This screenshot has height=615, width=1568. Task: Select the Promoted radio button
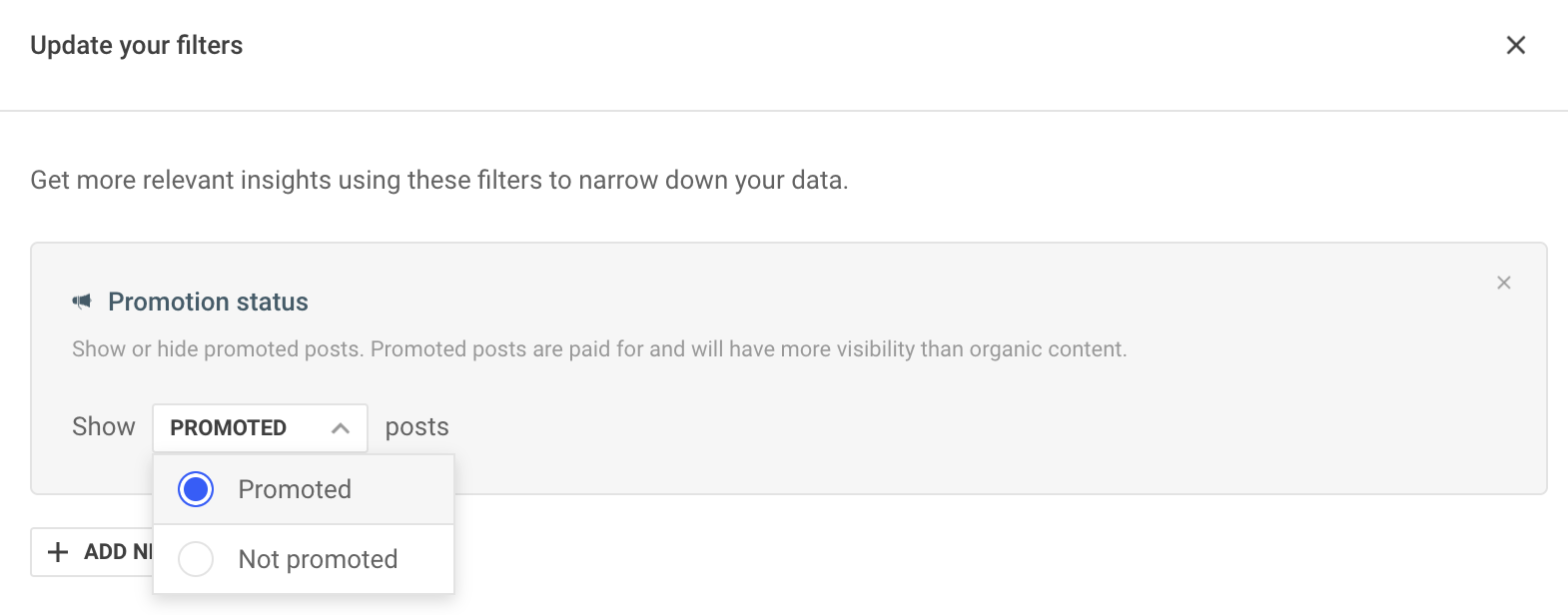tap(196, 489)
